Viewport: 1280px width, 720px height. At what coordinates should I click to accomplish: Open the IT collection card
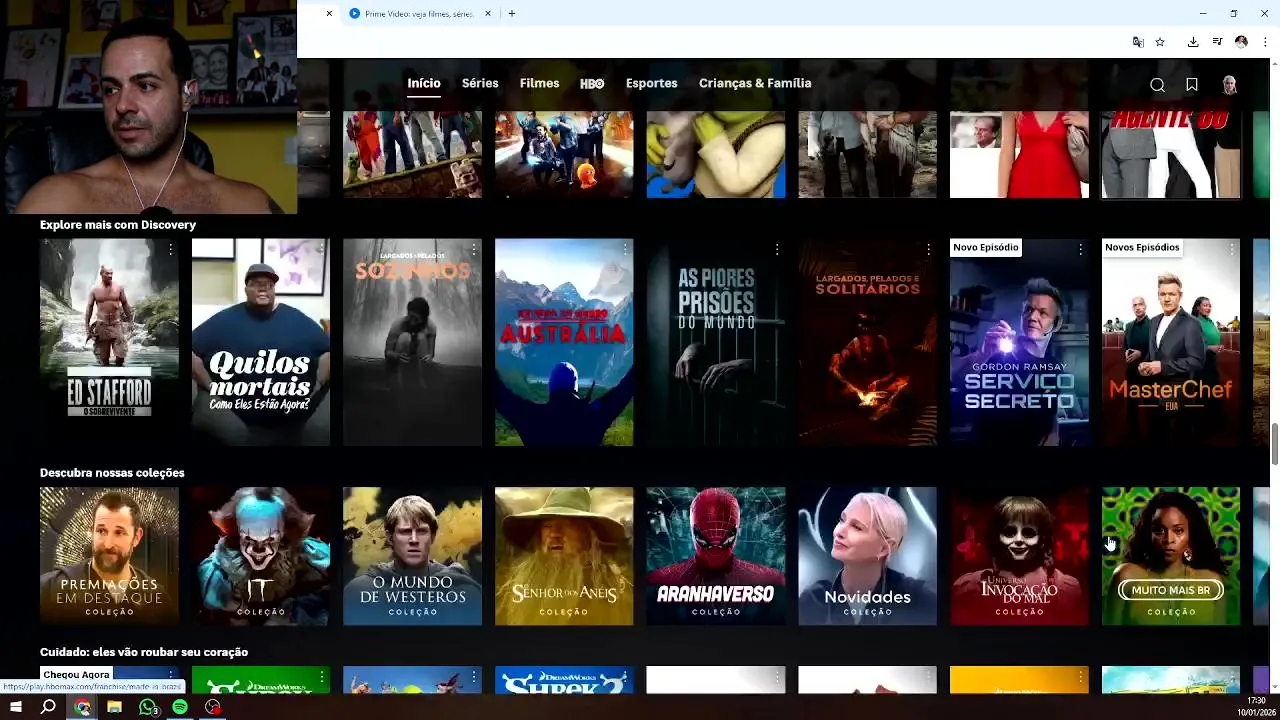pyautogui.click(x=261, y=556)
